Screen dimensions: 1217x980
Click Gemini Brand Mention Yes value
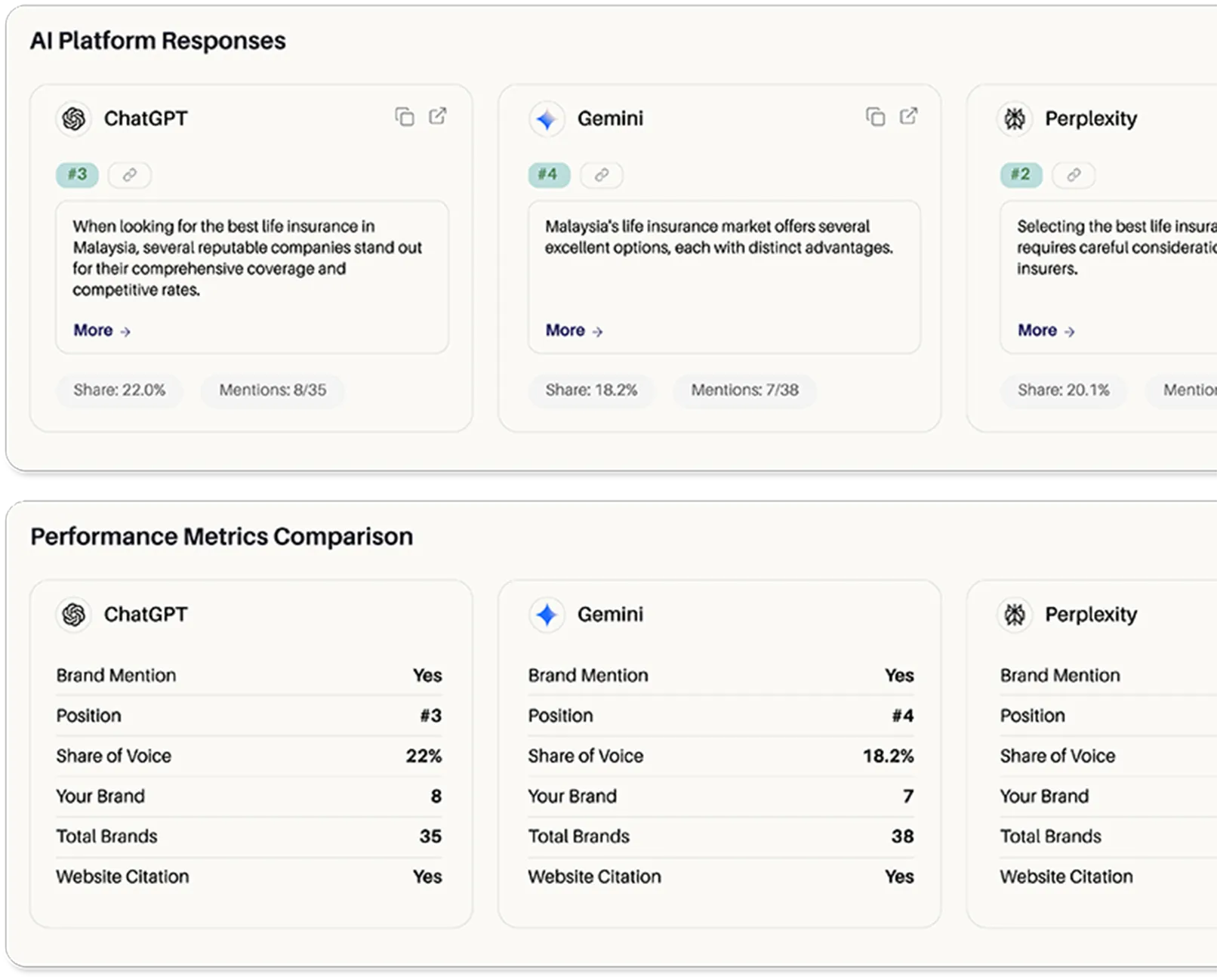[899, 676]
